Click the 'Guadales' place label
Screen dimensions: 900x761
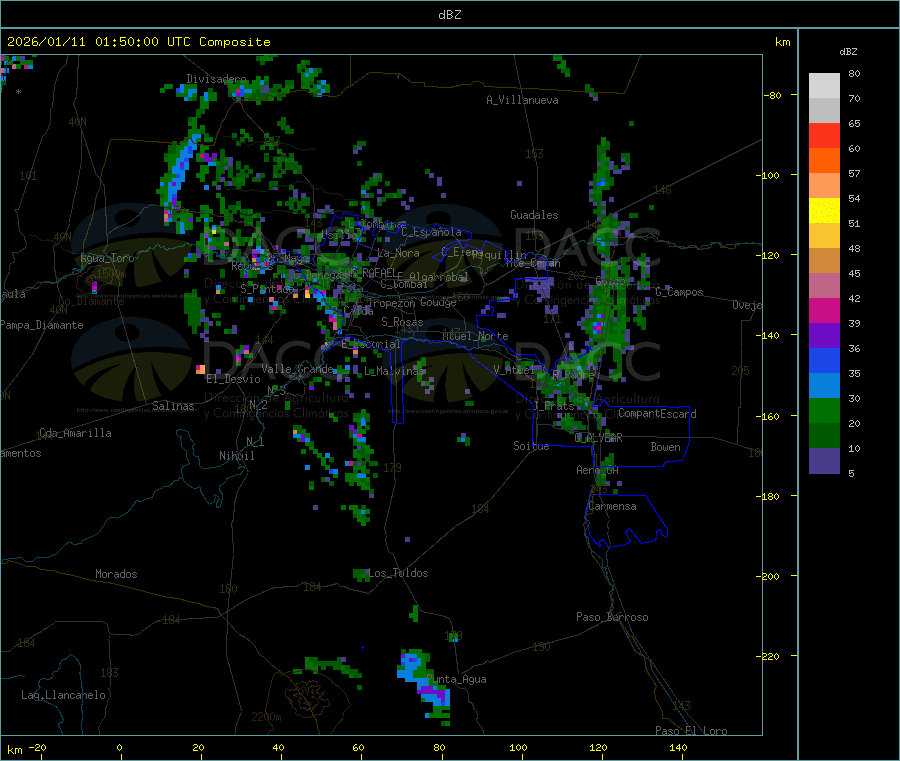534,215
